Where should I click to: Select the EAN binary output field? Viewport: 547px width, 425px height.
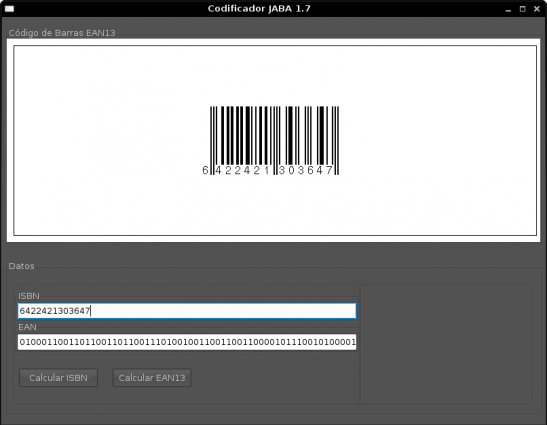pyautogui.click(x=187, y=342)
